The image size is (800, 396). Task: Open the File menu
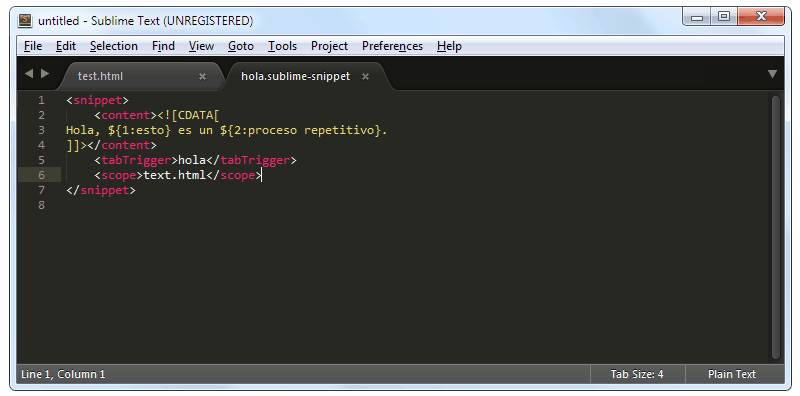[x=33, y=46]
